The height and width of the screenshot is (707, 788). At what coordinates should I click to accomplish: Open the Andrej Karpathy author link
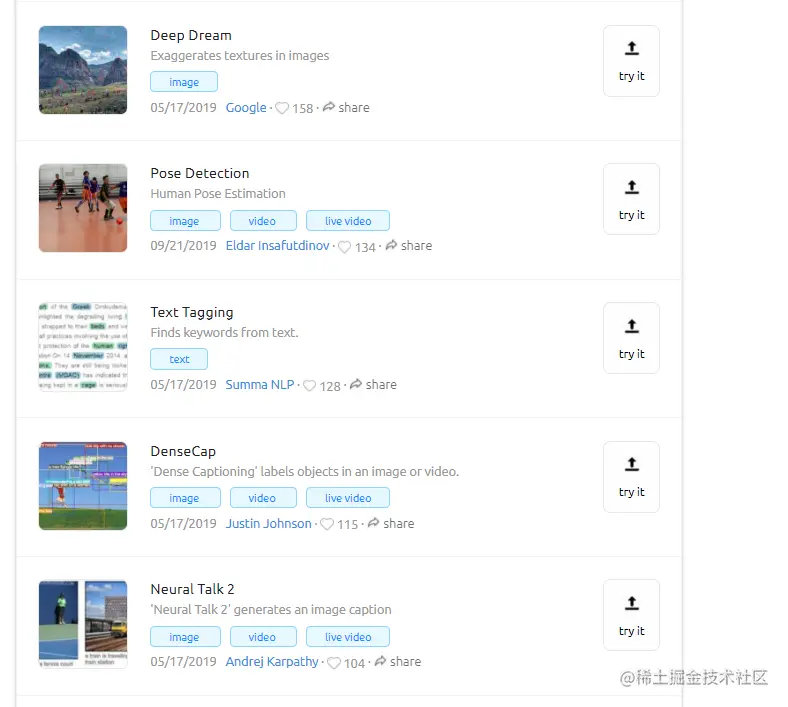[272, 662]
